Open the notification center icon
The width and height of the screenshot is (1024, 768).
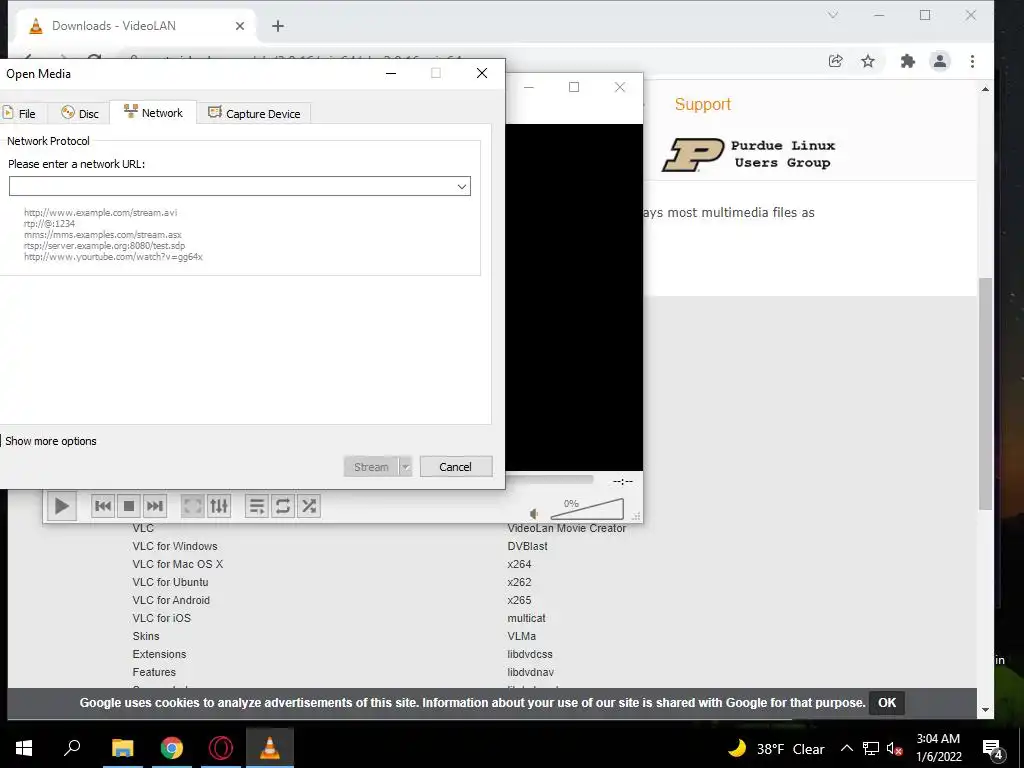(x=993, y=749)
